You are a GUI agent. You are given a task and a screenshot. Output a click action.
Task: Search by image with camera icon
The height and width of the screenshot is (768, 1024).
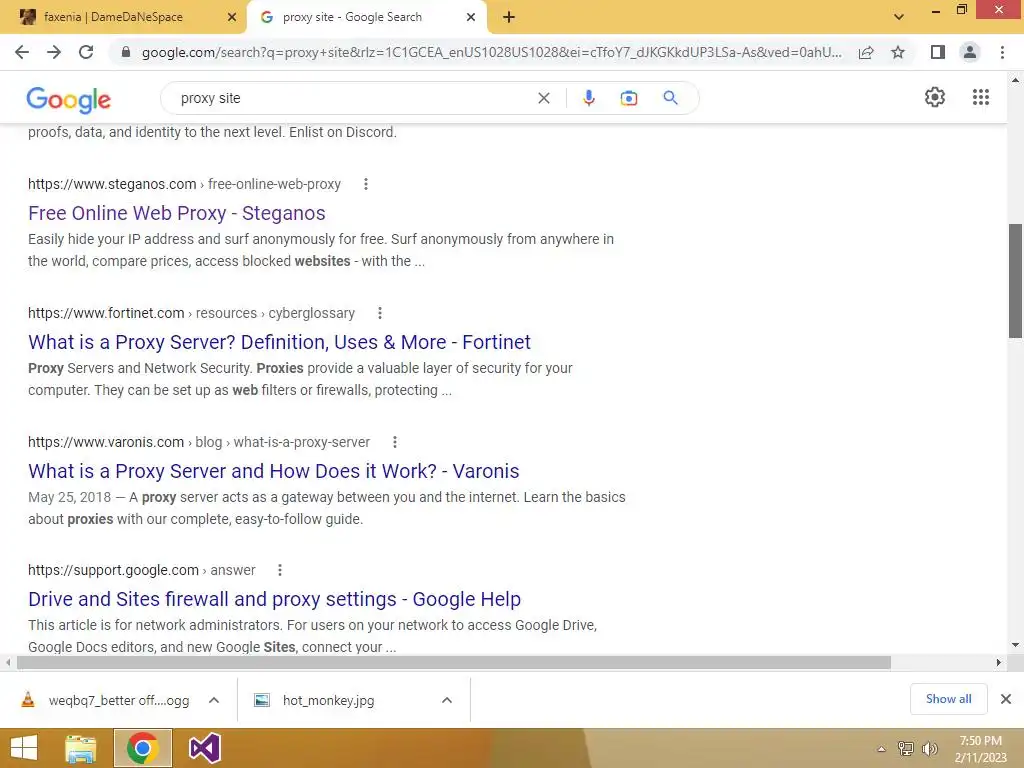[629, 98]
